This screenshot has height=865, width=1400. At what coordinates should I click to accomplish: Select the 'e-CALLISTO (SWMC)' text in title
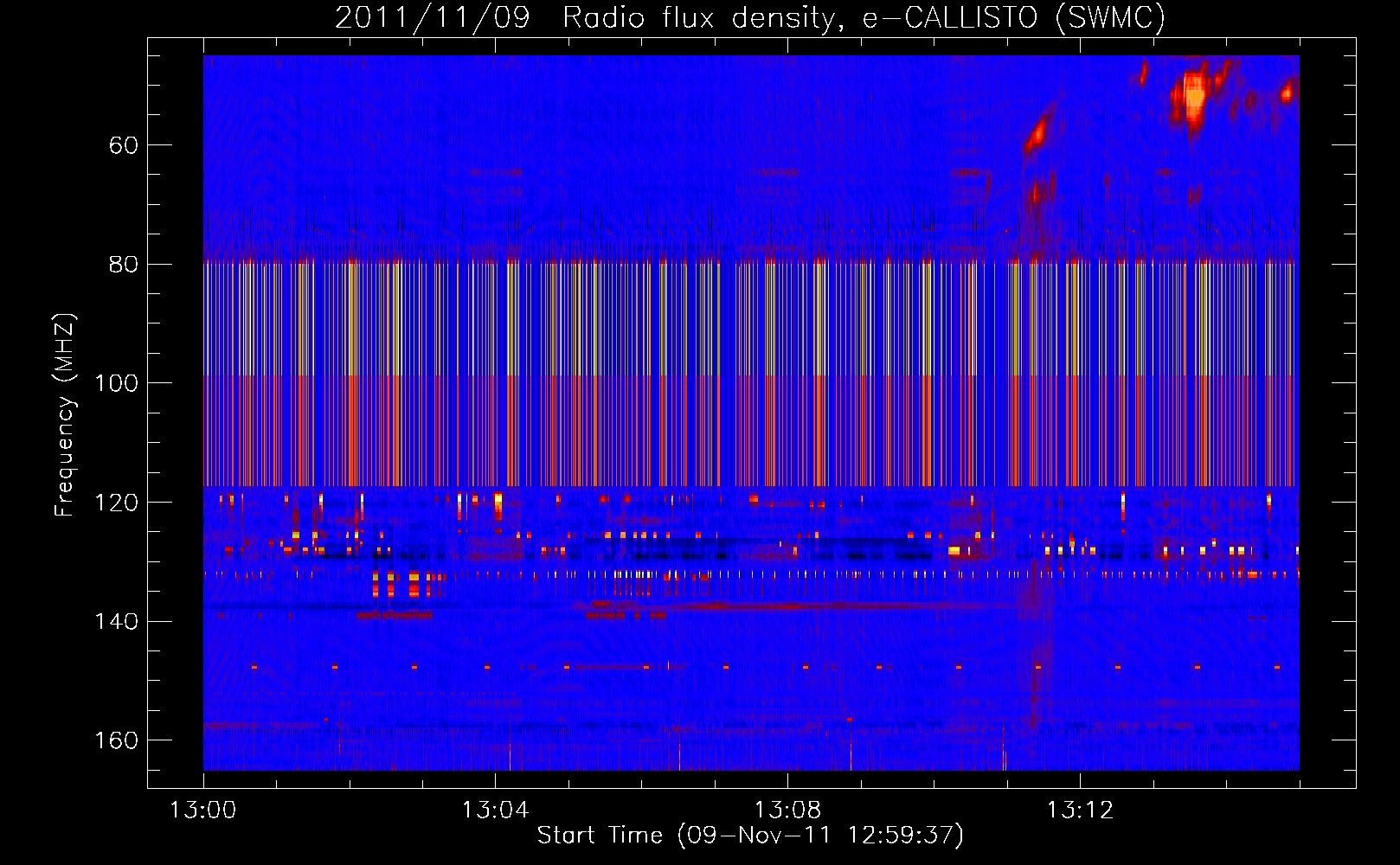coord(1014,17)
